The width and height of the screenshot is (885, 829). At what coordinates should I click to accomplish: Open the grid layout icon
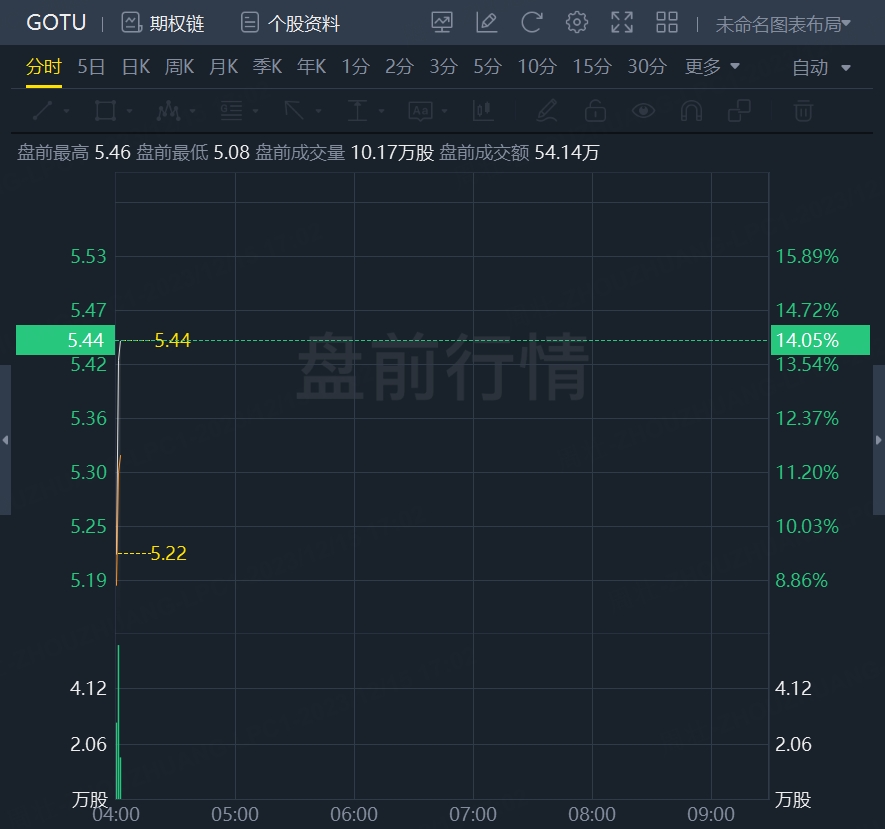pyautogui.click(x=667, y=23)
